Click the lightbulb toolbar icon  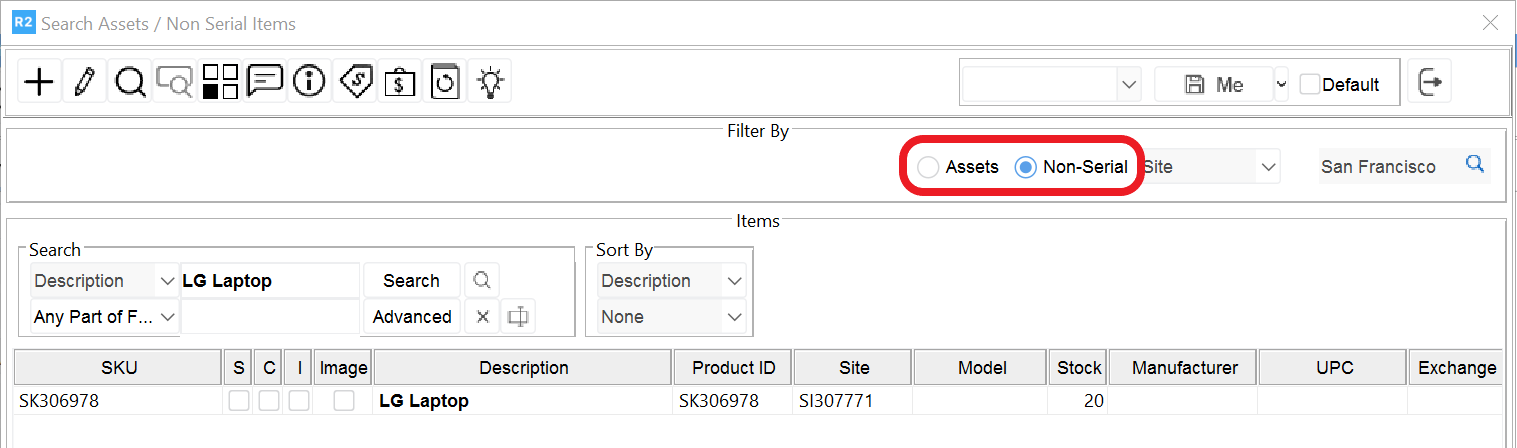(x=490, y=82)
